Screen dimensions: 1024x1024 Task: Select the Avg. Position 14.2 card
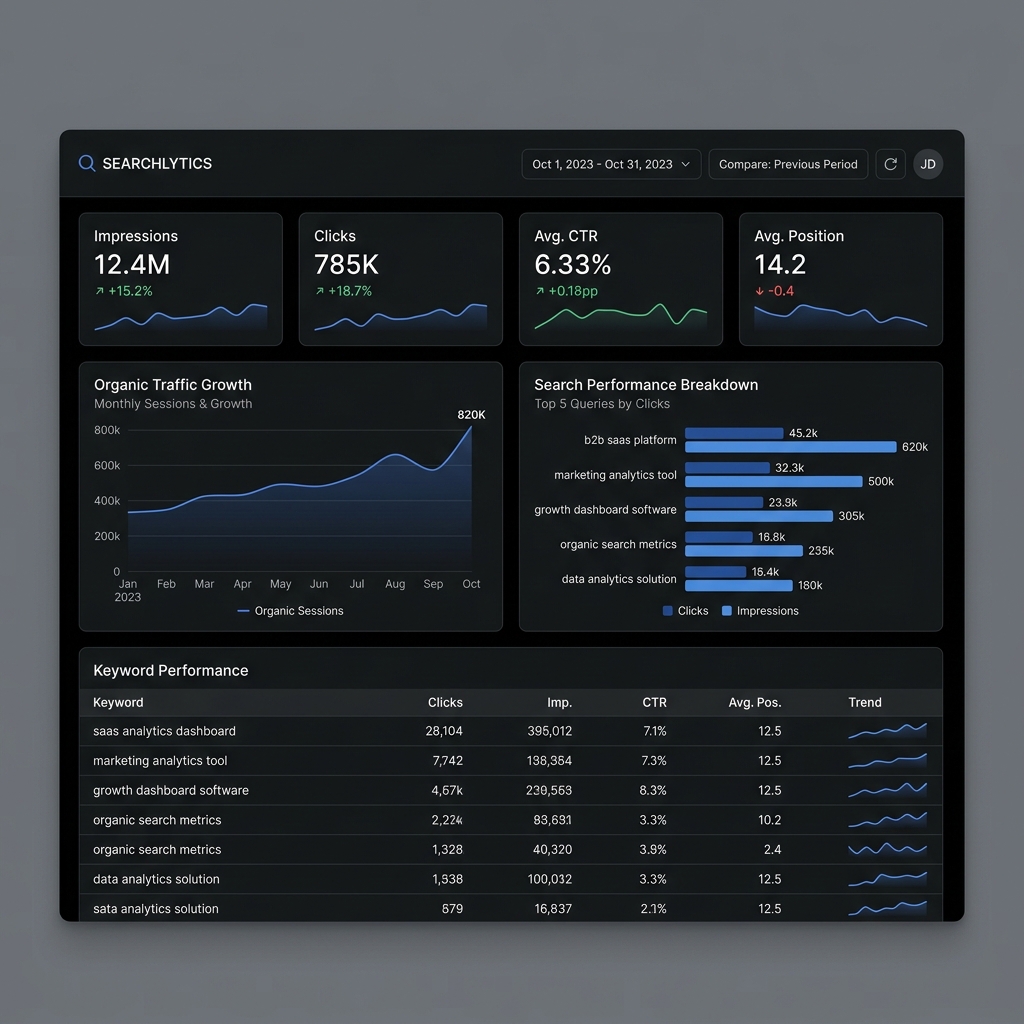840,279
